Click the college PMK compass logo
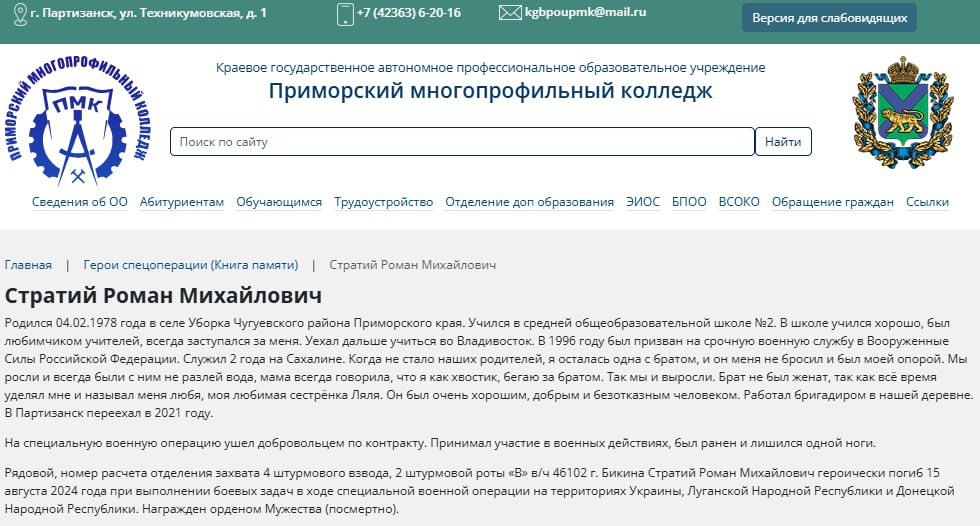980x526 pixels. (x=76, y=120)
